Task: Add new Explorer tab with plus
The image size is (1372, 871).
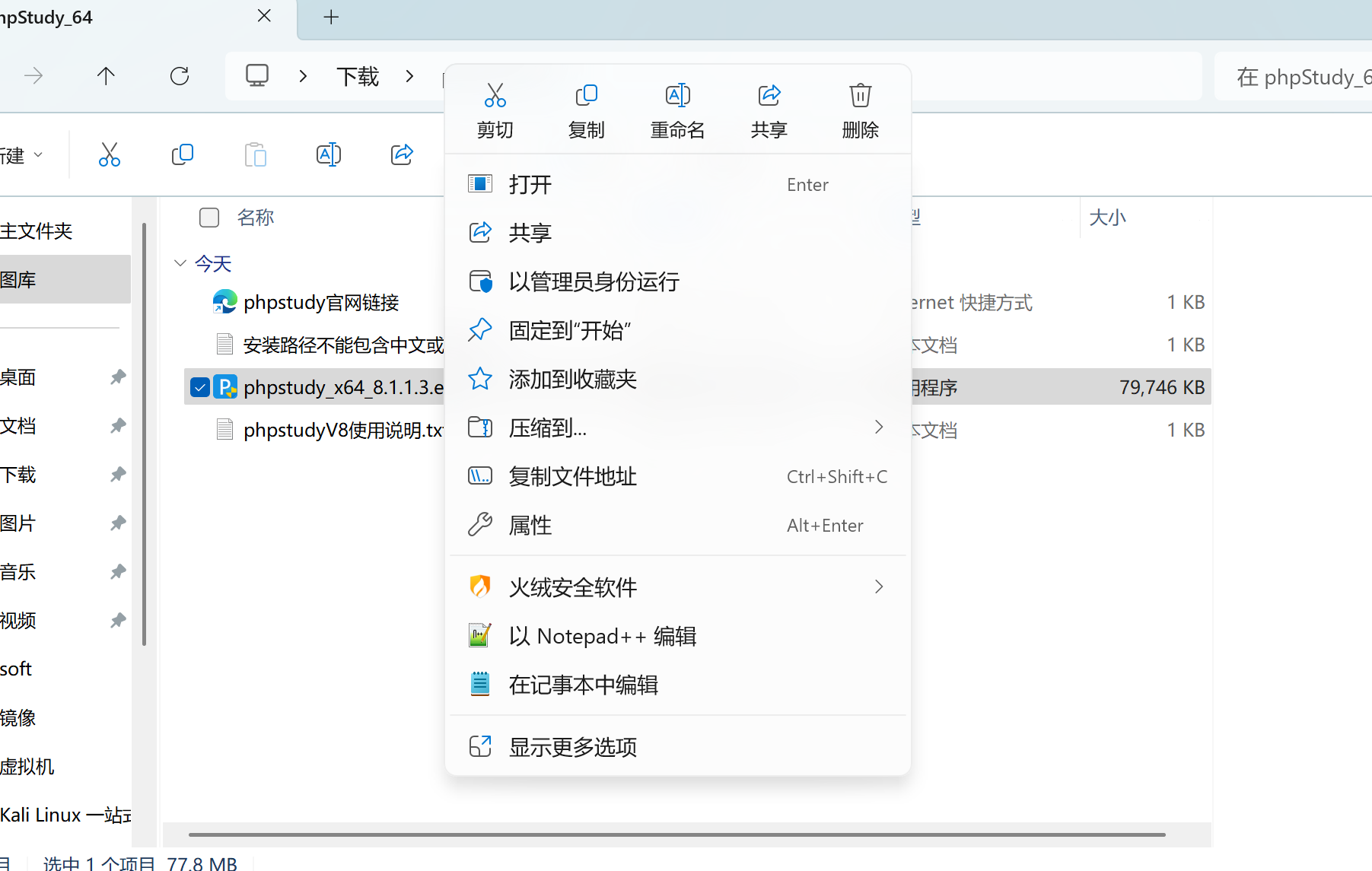Action: 331,17
